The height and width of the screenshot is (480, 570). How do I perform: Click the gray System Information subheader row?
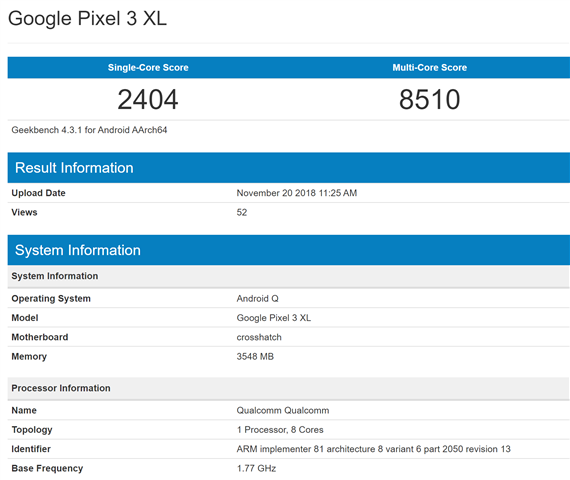click(289, 276)
